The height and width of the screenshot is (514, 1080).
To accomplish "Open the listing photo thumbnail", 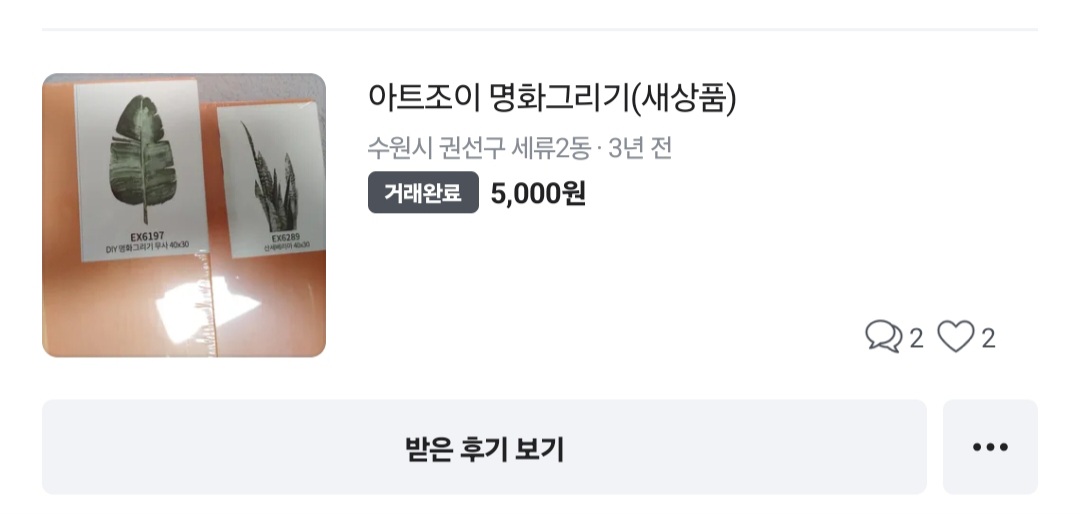I will [x=184, y=215].
